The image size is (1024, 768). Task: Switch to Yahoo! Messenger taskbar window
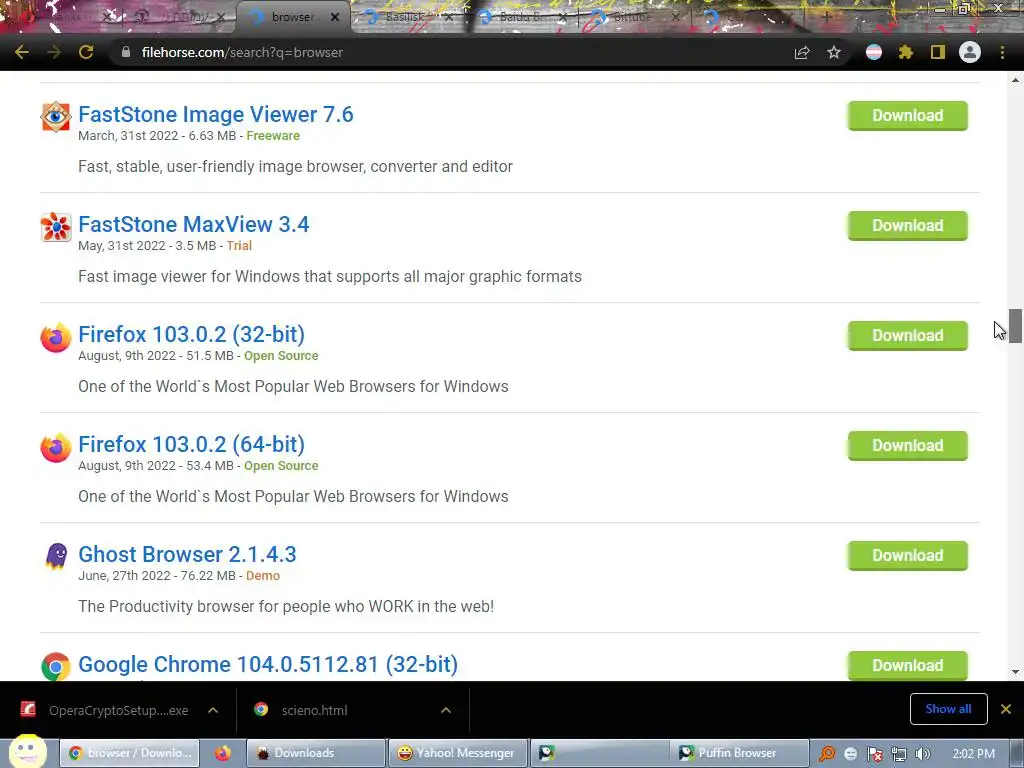[456, 753]
